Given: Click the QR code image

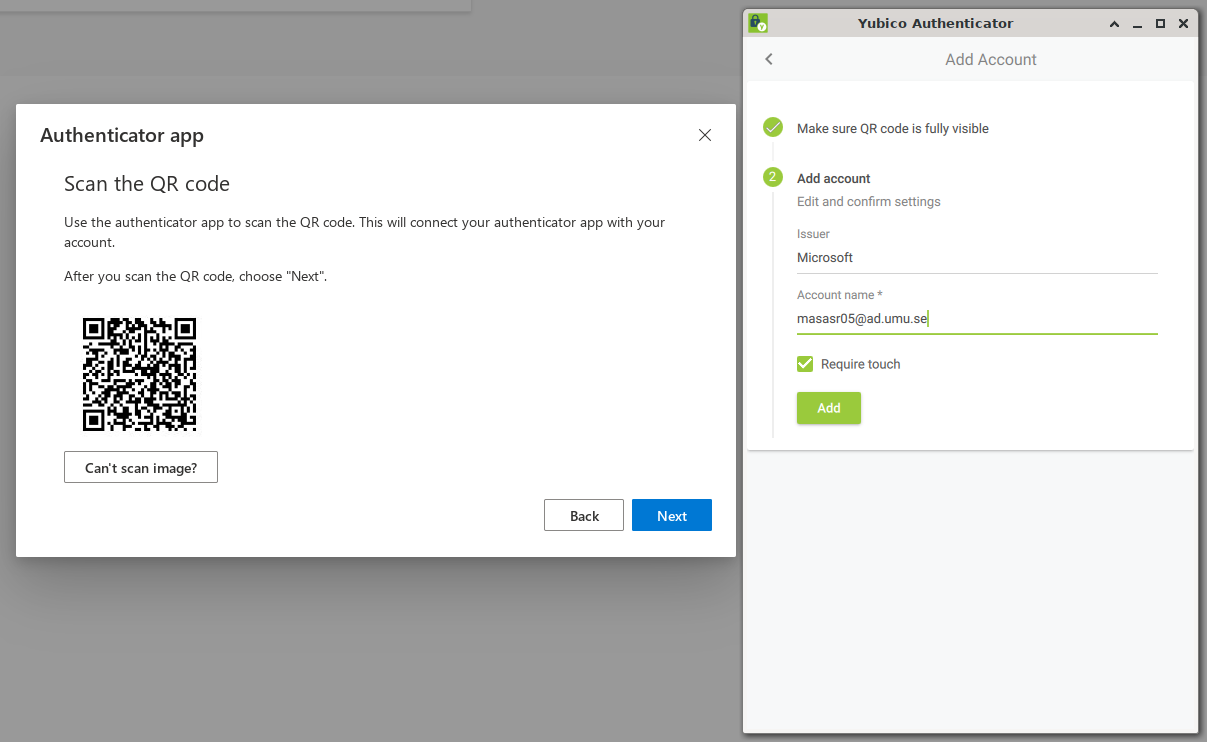Looking at the screenshot, I should click(139, 374).
